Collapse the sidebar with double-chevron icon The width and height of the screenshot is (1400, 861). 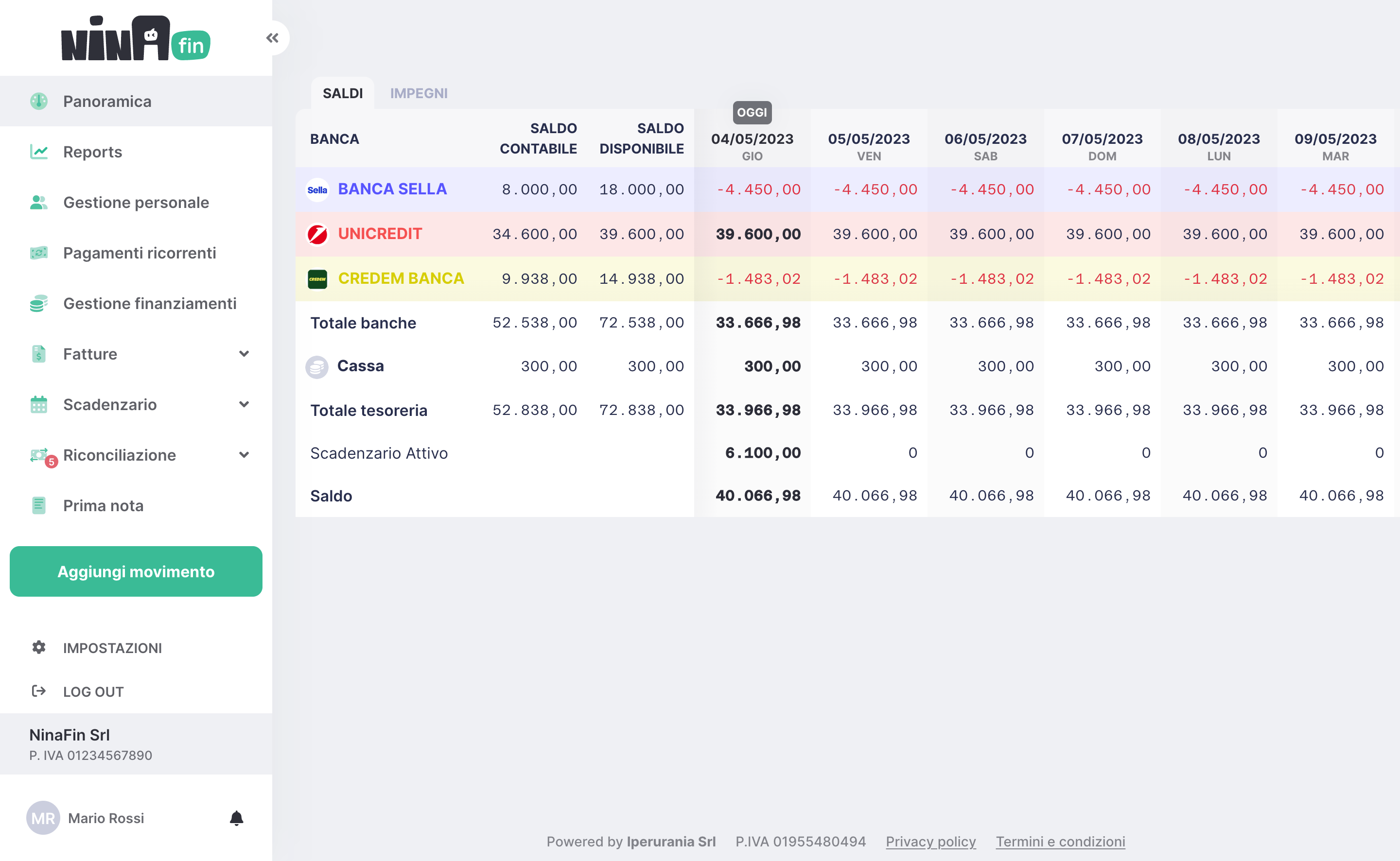coord(272,38)
